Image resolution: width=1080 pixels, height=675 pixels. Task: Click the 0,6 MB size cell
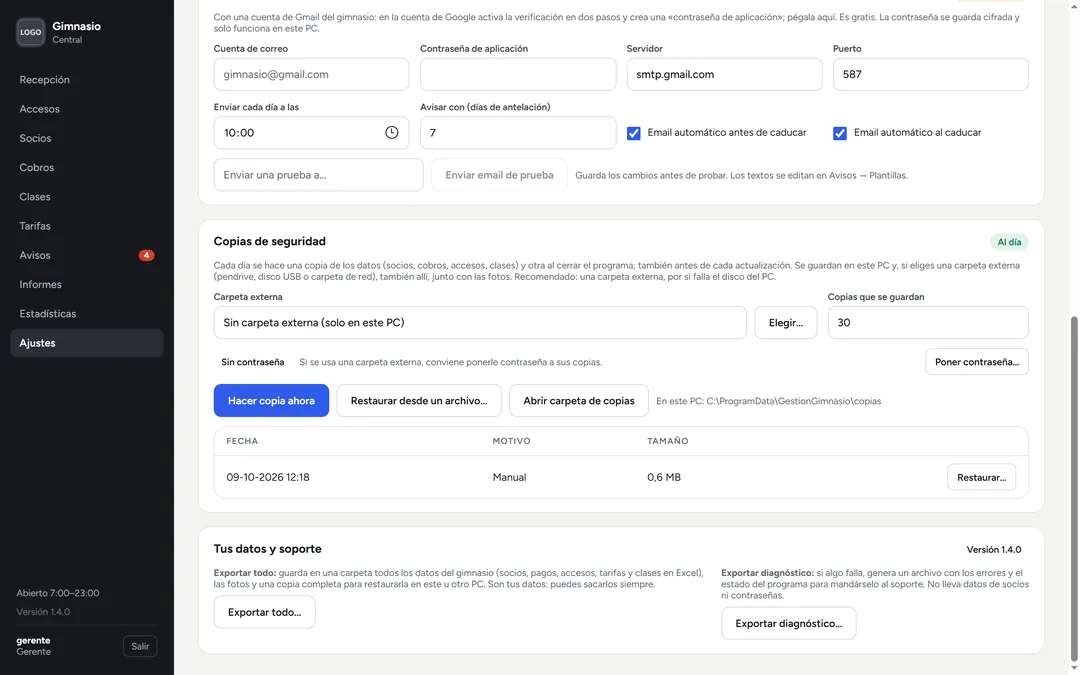tap(664, 477)
